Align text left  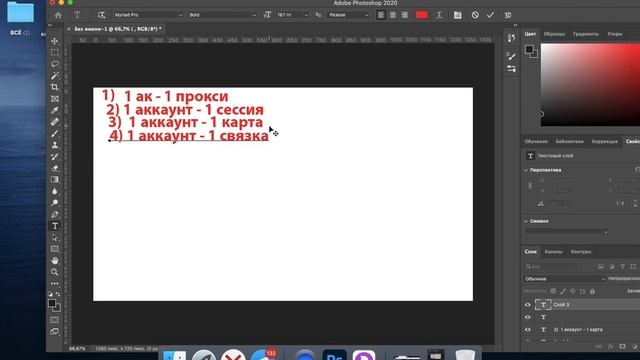(x=381, y=15)
